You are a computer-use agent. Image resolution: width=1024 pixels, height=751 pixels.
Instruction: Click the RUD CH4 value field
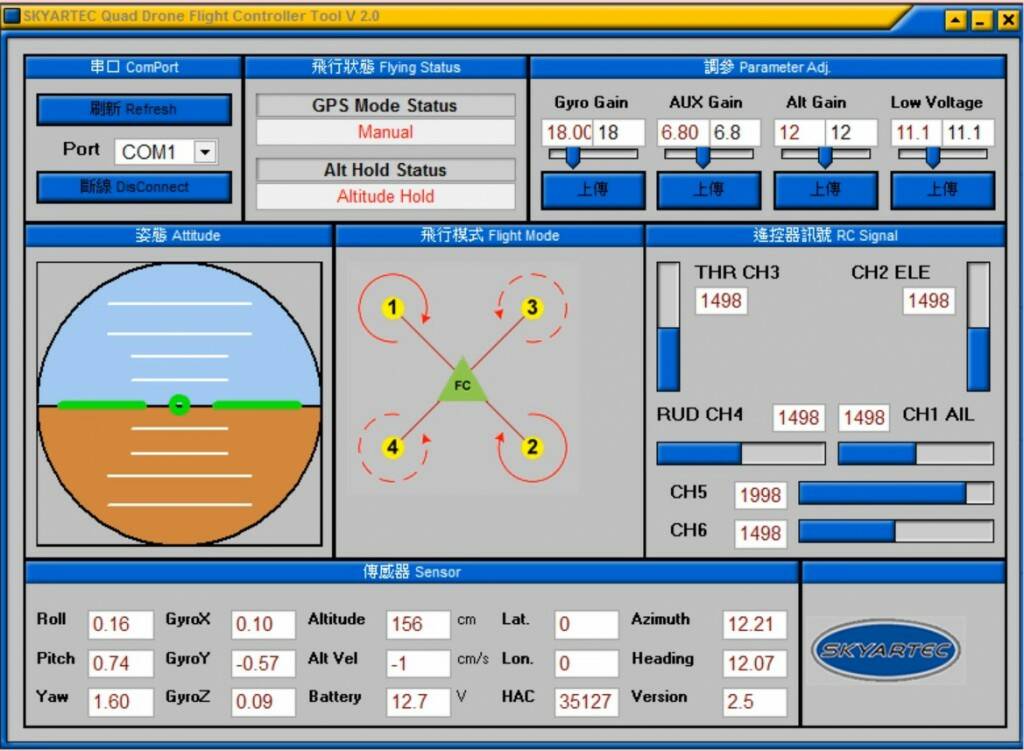pos(799,418)
